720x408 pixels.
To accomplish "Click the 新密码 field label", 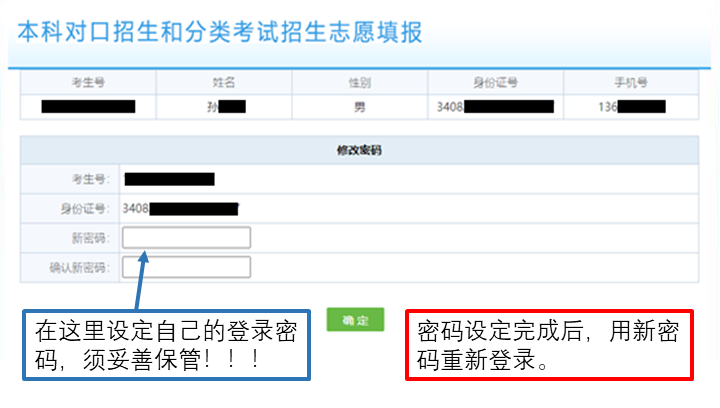I will 91,238.
